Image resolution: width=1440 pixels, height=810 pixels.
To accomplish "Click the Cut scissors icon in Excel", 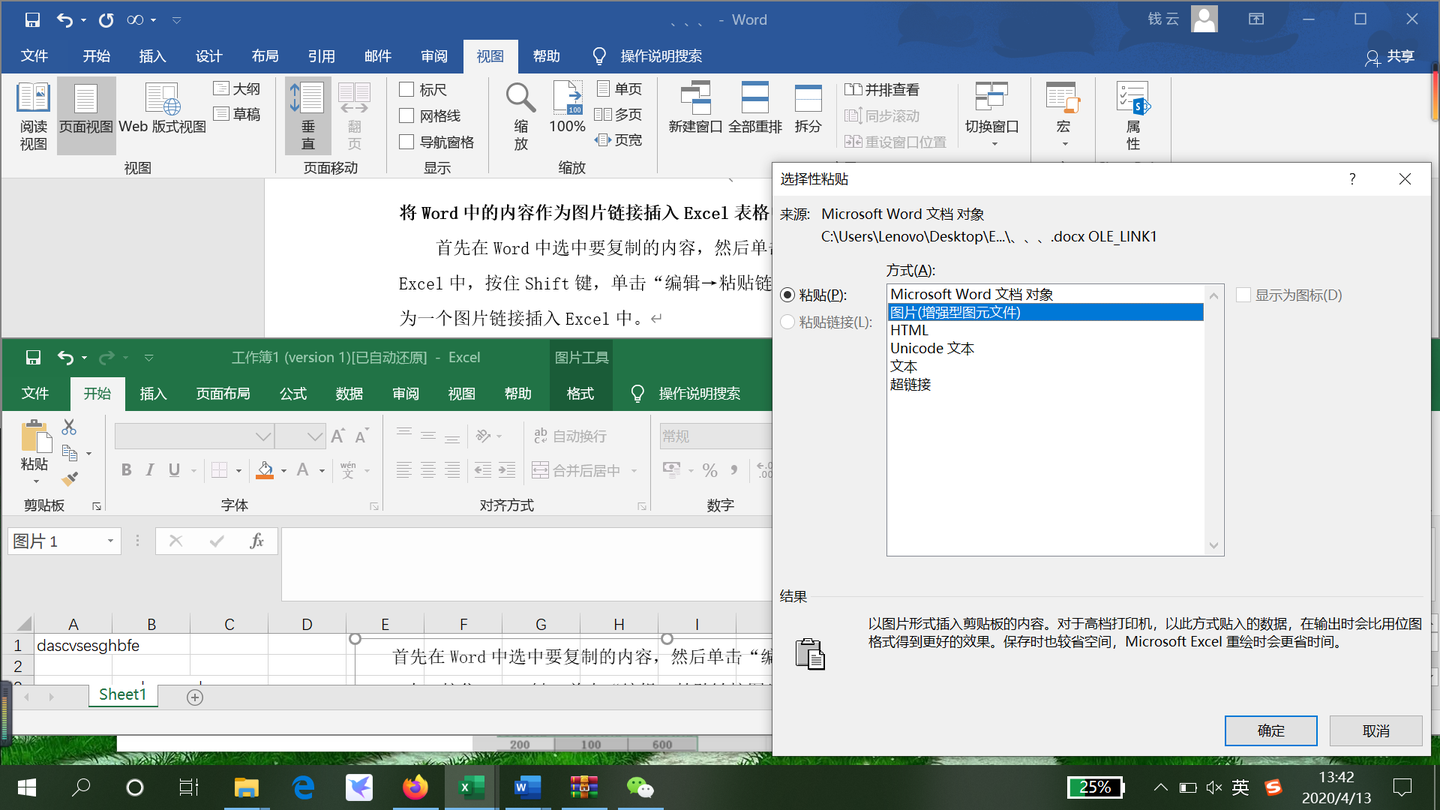I will 69,428.
